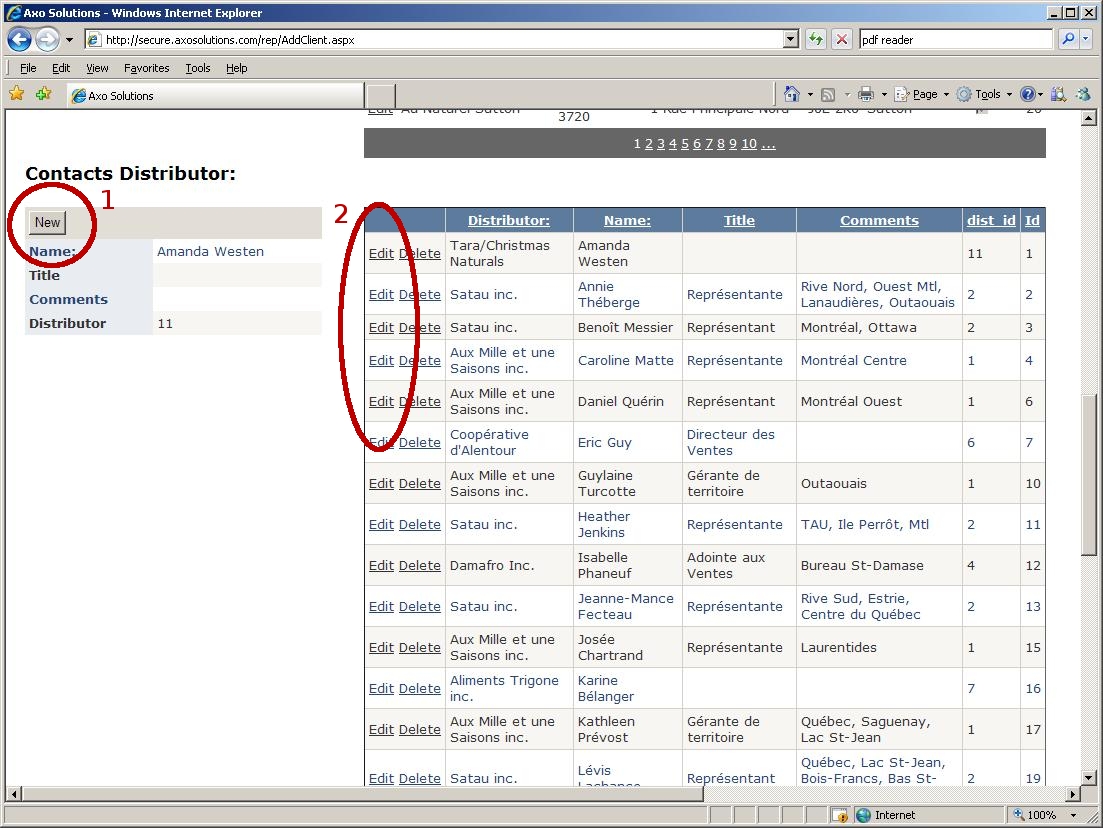Screen dimensions: 1103x828
Task: Open the Help menu in menu bar
Action: pos(236,68)
